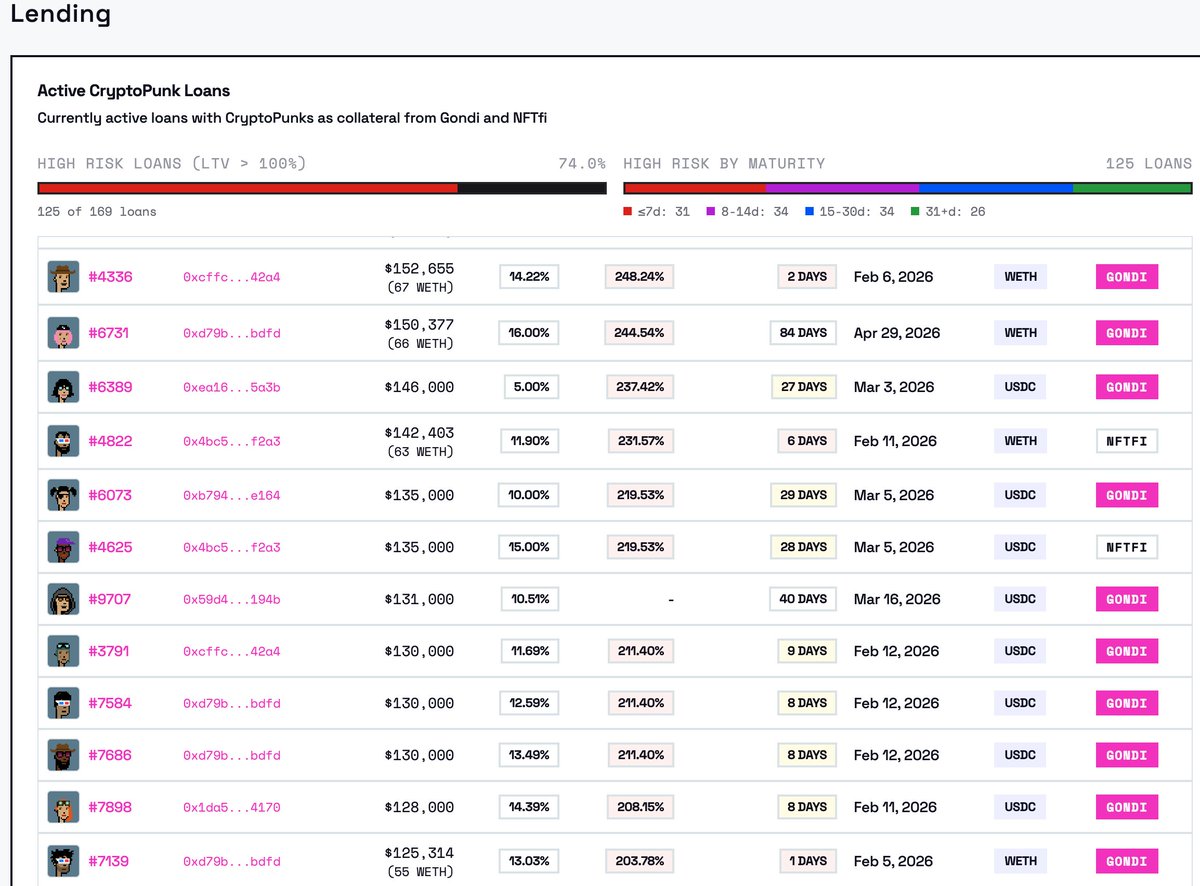Image resolution: width=1200 pixels, height=886 pixels.
Task: Click the GONDI badge in #4336 row
Action: point(1127,277)
